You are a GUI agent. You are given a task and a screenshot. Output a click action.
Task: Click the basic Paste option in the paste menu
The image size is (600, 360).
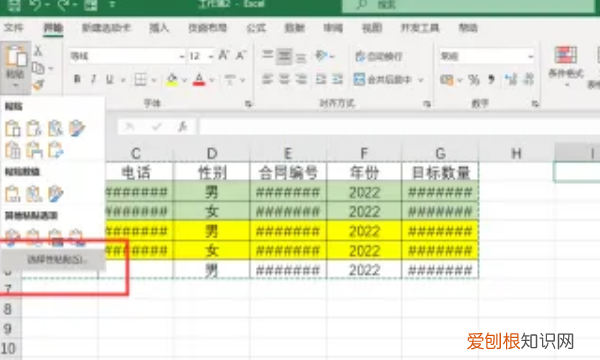pos(13,129)
